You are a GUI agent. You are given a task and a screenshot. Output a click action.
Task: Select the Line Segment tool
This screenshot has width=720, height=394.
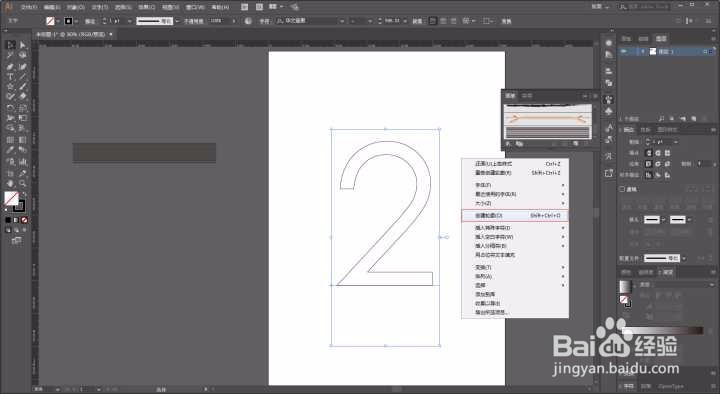(x=22, y=77)
